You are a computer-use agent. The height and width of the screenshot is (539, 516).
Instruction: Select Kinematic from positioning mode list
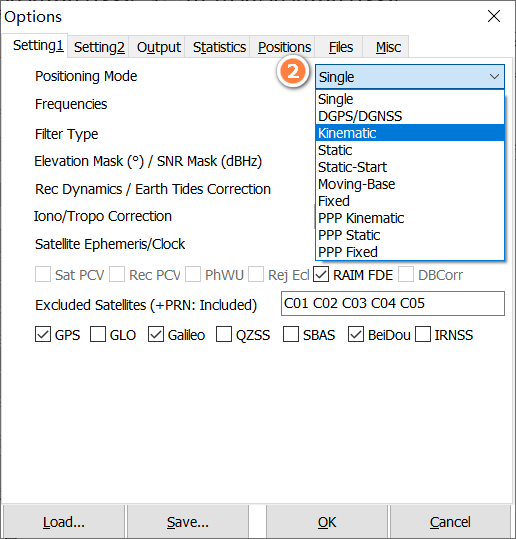coord(410,133)
